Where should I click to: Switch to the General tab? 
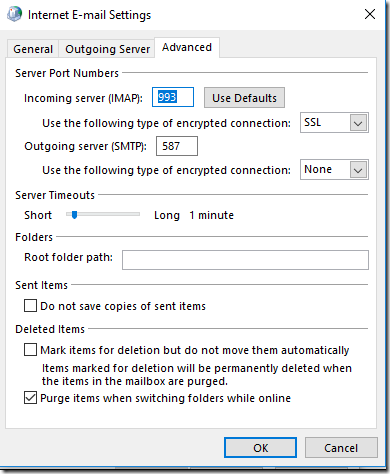coord(33,49)
